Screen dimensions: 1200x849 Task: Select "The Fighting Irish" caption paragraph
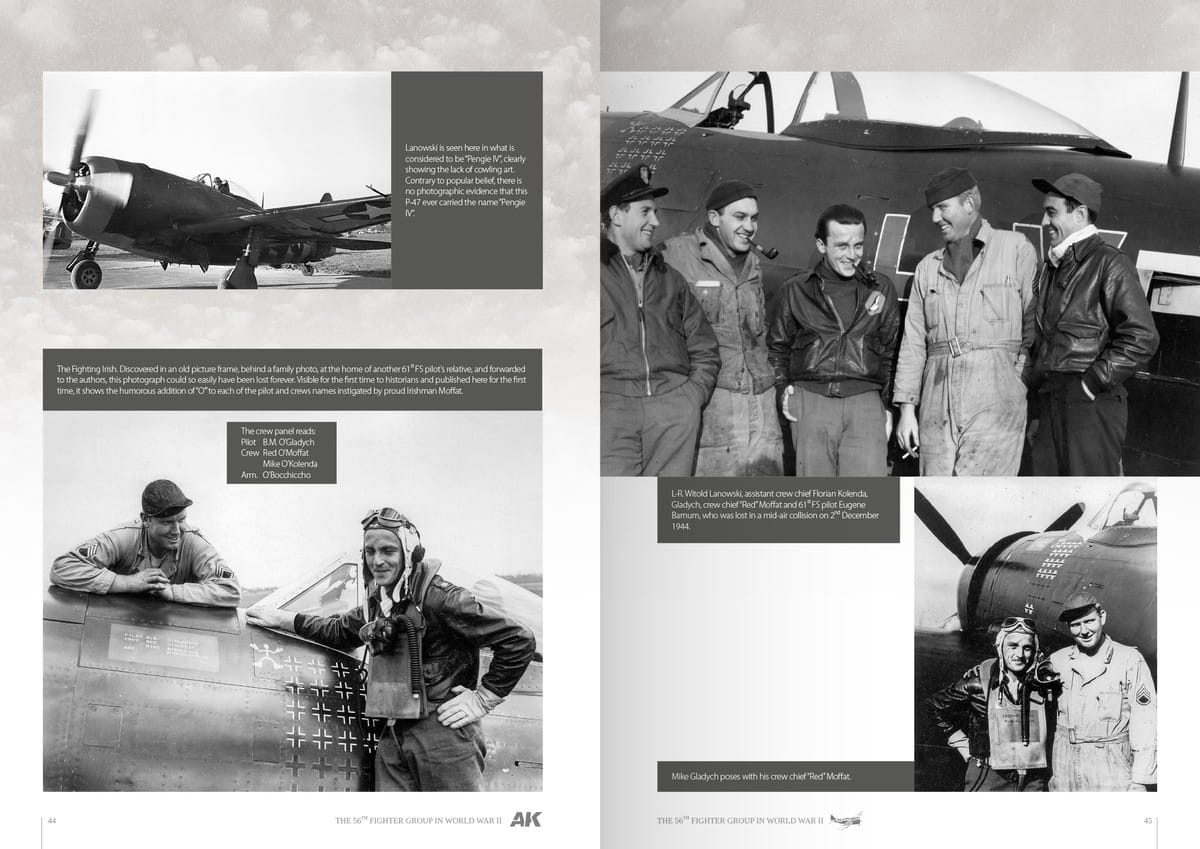(x=292, y=380)
